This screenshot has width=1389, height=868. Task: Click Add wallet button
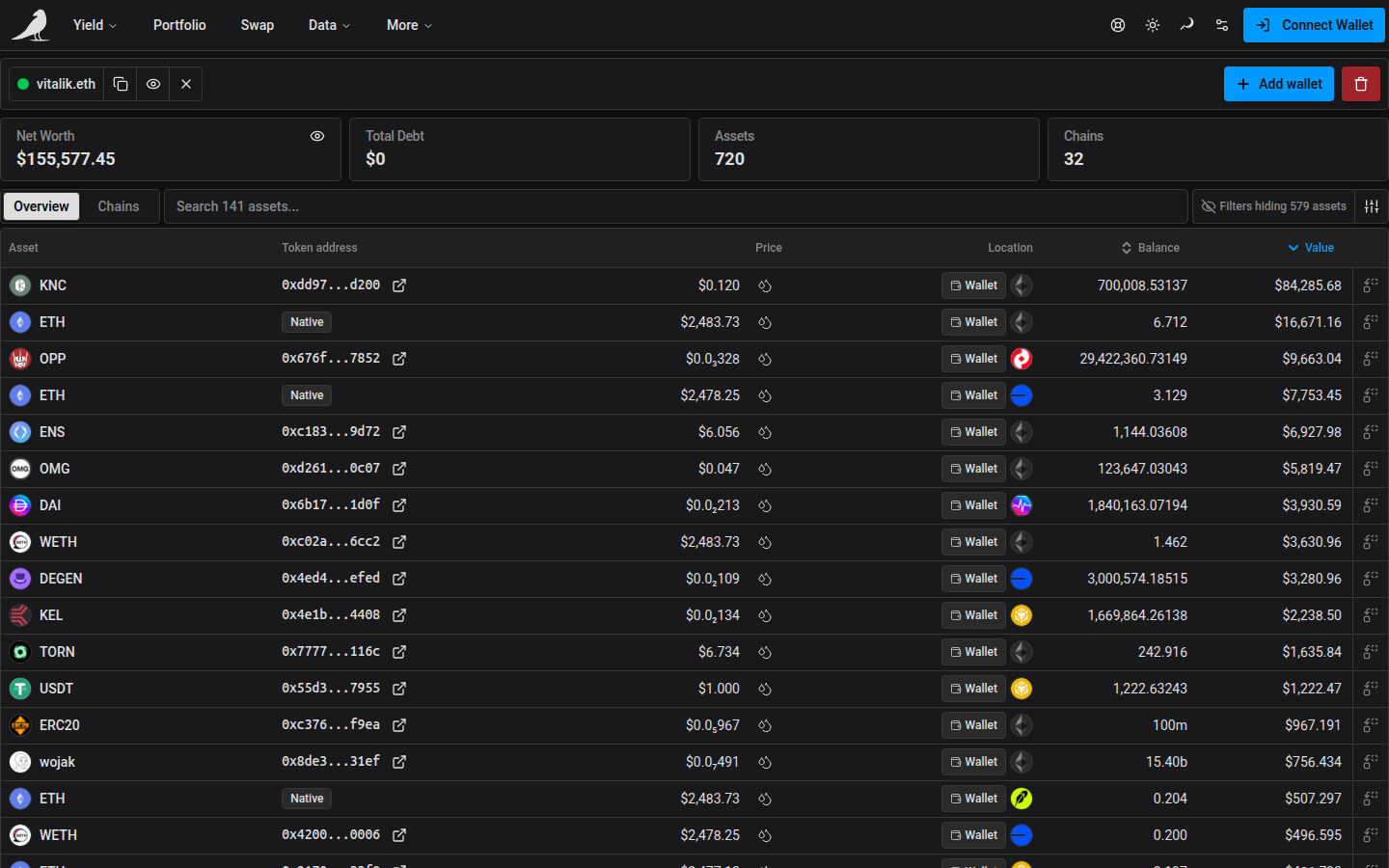(1279, 84)
